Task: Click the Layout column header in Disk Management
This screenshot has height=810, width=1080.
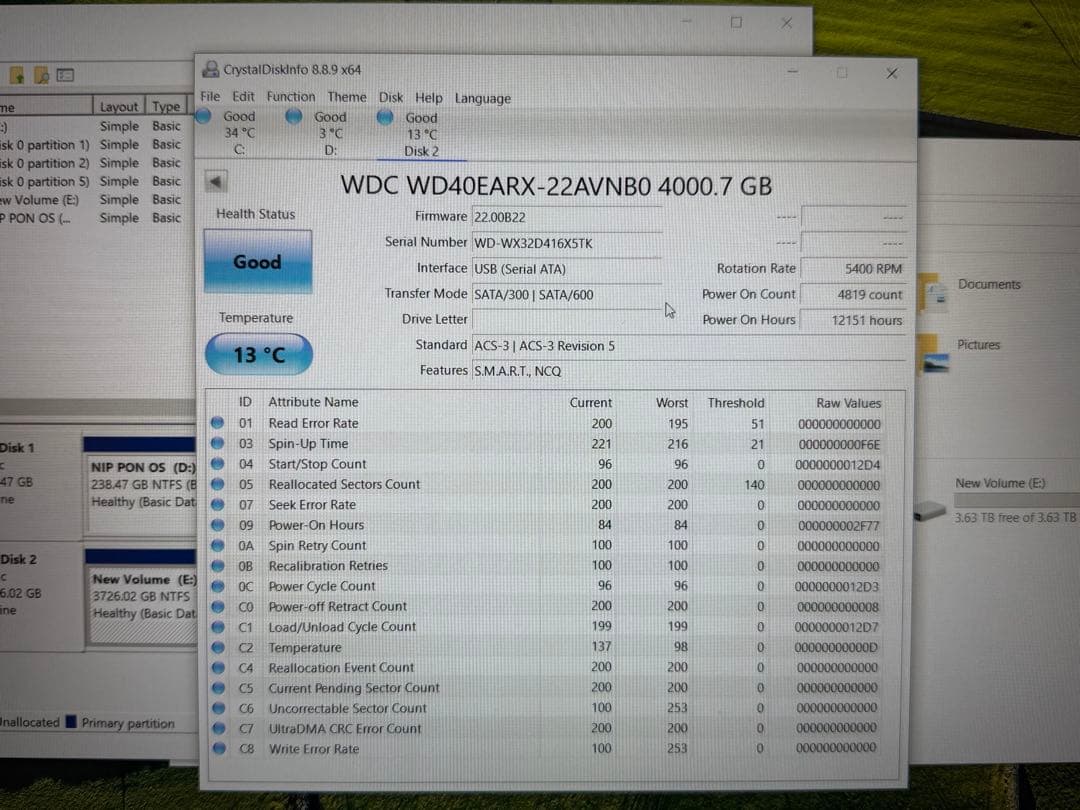Action: (118, 107)
